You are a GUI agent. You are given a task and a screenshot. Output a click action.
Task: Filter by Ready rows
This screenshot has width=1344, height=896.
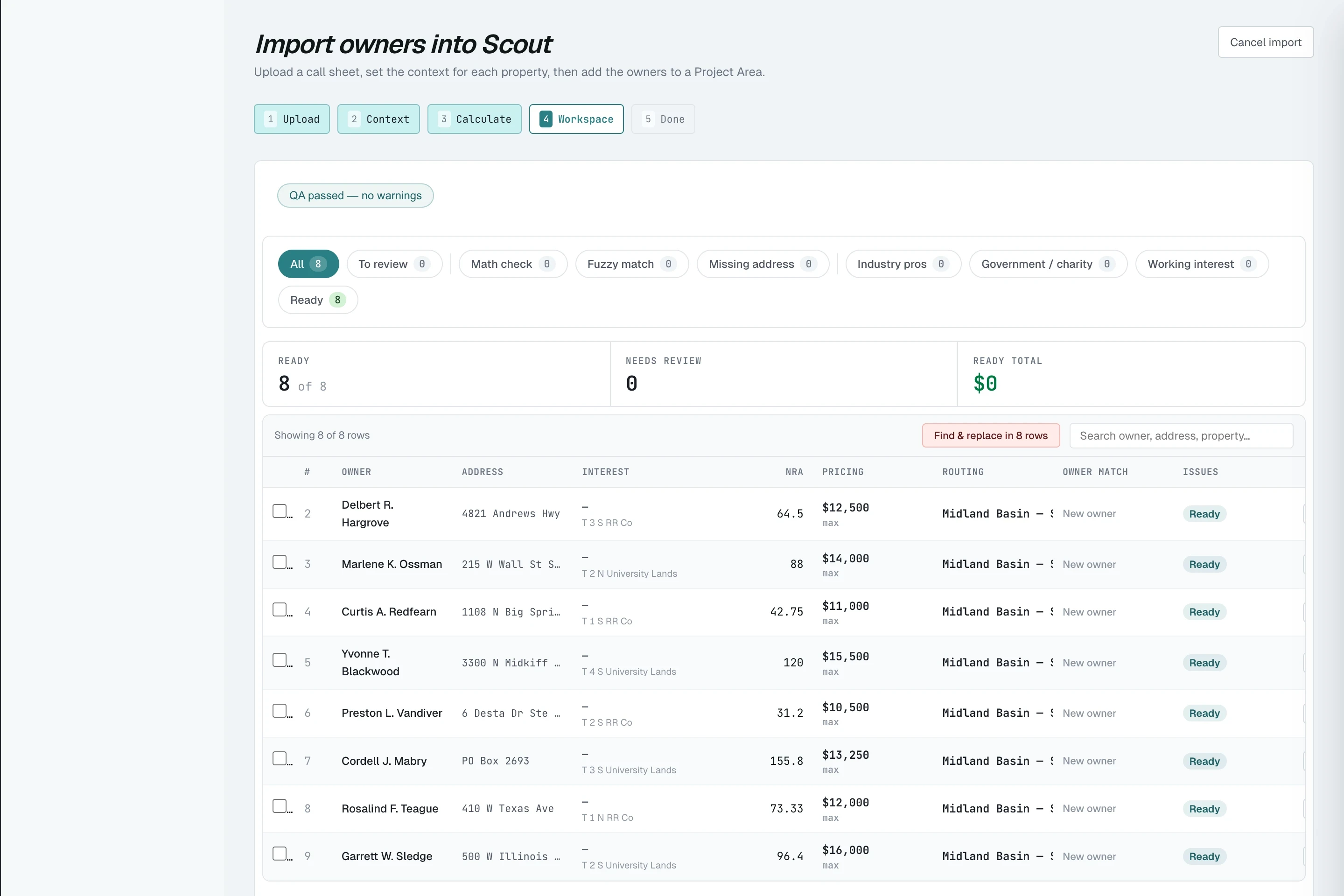point(318,300)
